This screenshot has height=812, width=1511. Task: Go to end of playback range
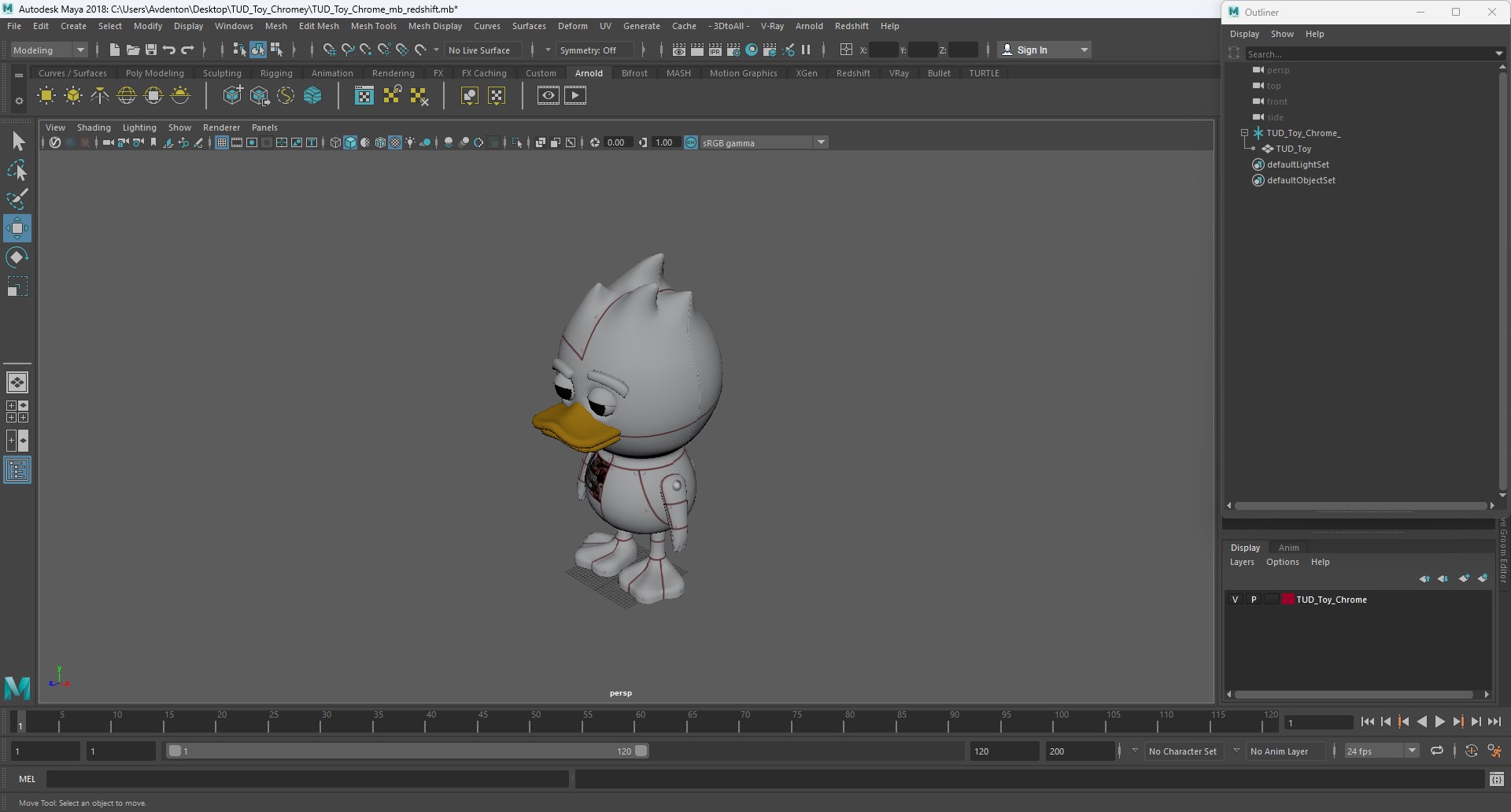[x=1494, y=722]
